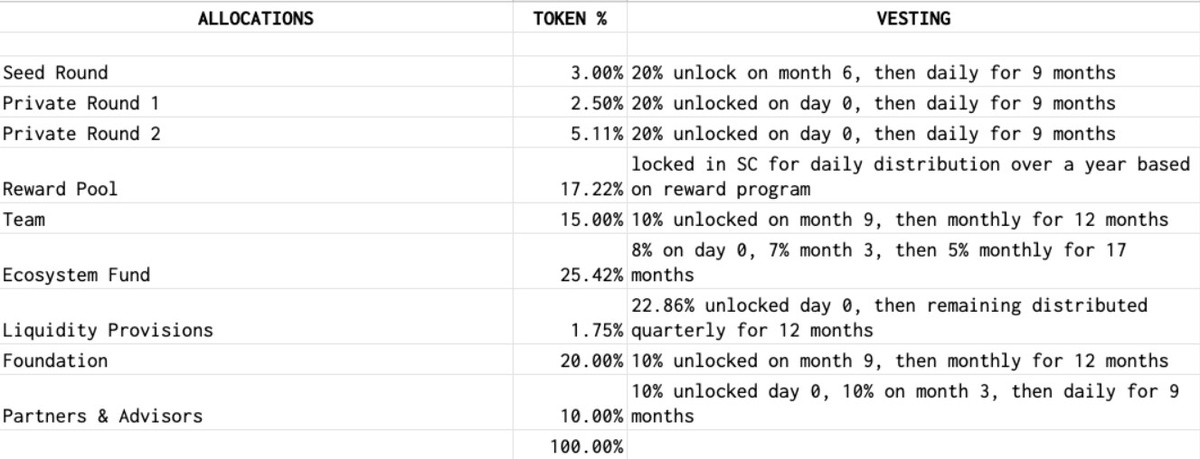Click the ALLOCATIONS column header cell

coord(257,18)
